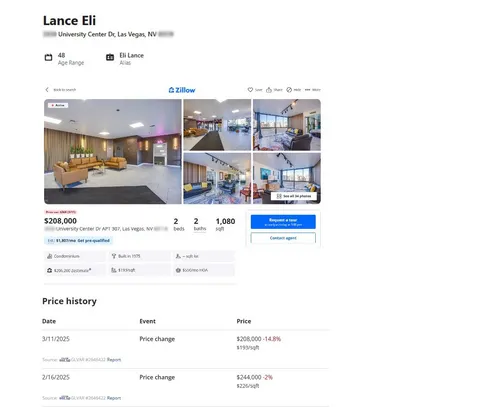Viewport: 500px width, 407px height.
Task: Click the monthly HOA fee chip
Action: click(204, 270)
